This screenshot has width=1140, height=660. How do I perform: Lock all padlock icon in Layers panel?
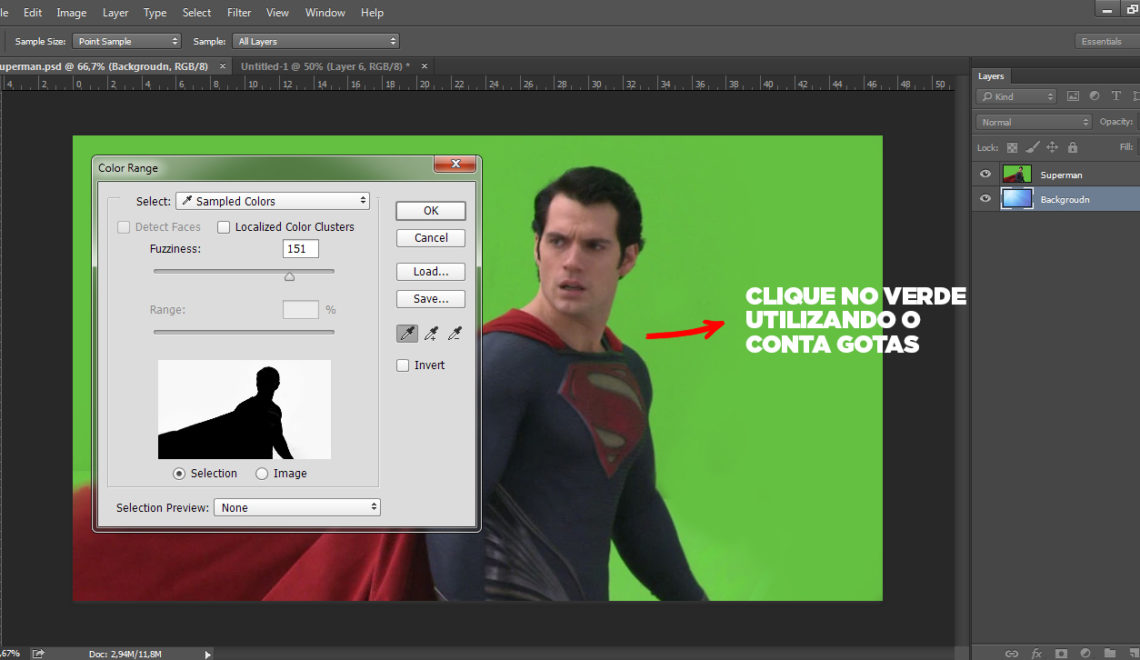pos(1072,148)
